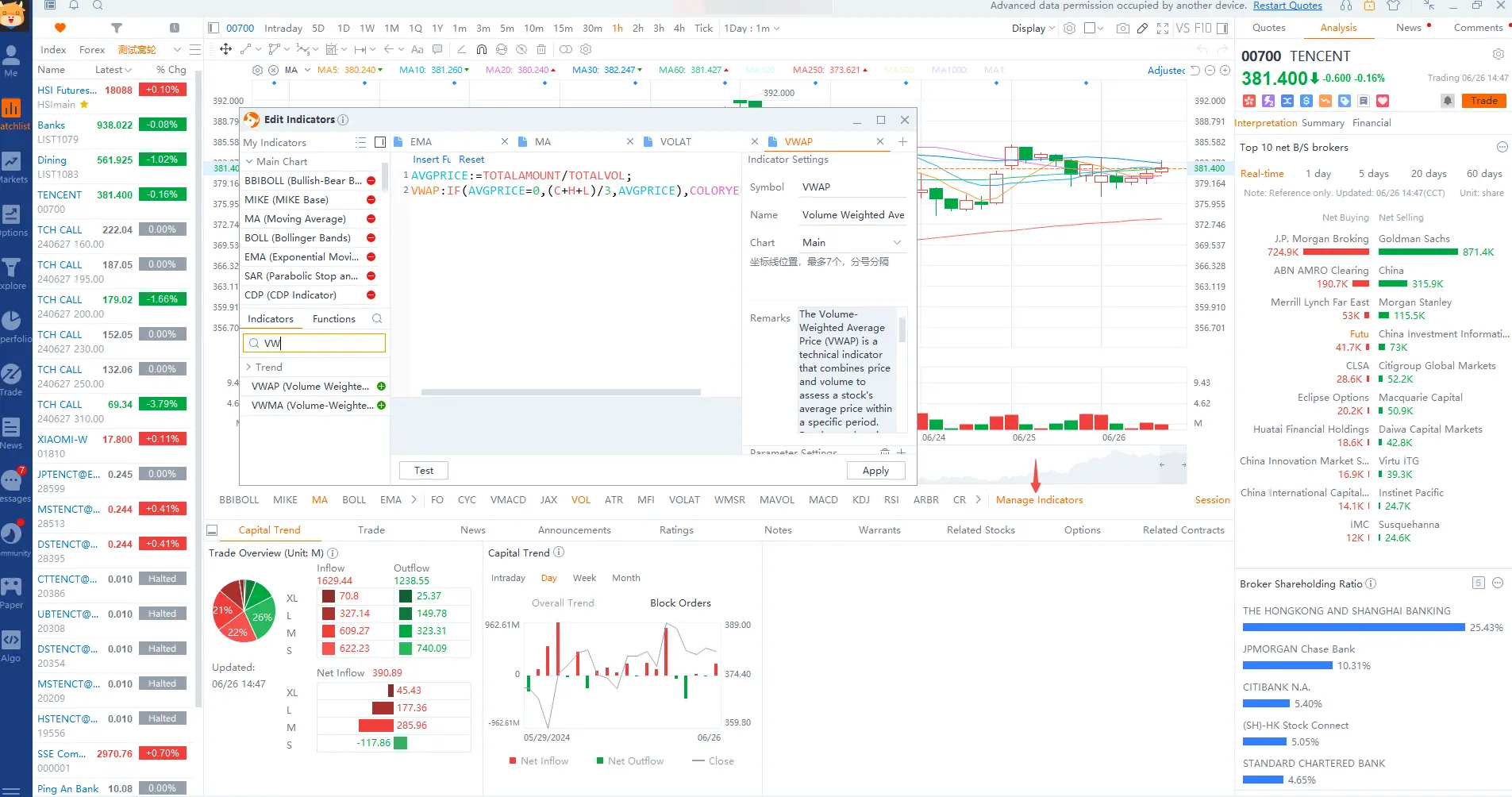Collapse the Main Chart group
This screenshot has height=797, width=1512.
[249, 162]
